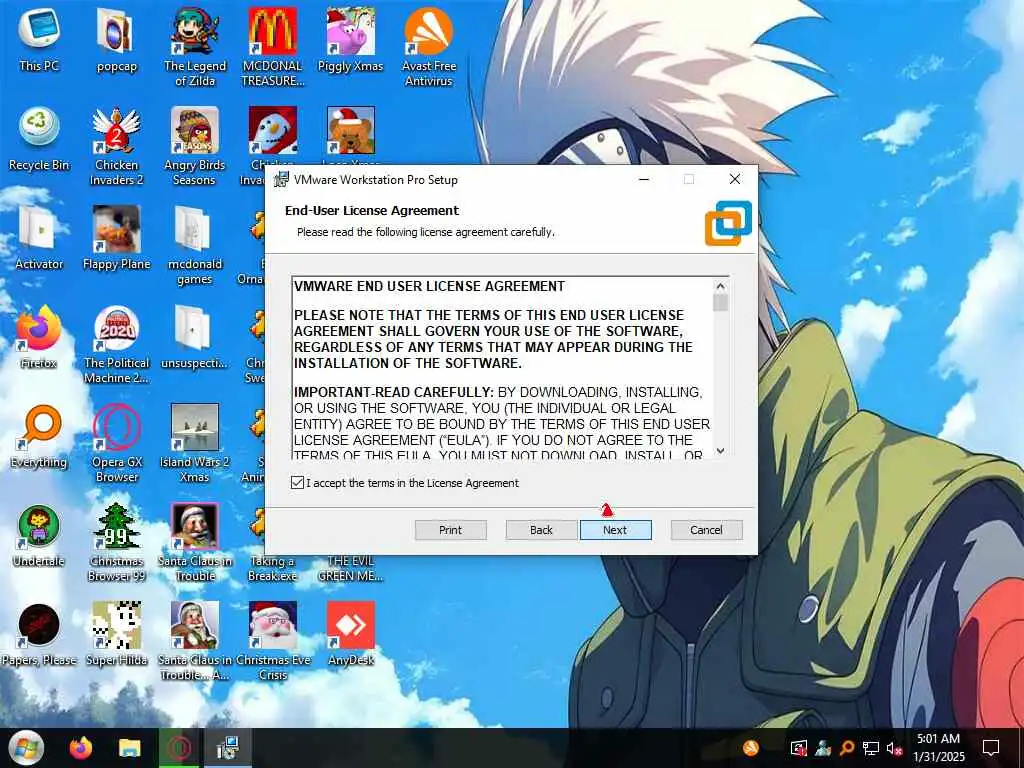Print the license agreement
Image resolution: width=1024 pixels, height=768 pixels.
click(x=451, y=530)
